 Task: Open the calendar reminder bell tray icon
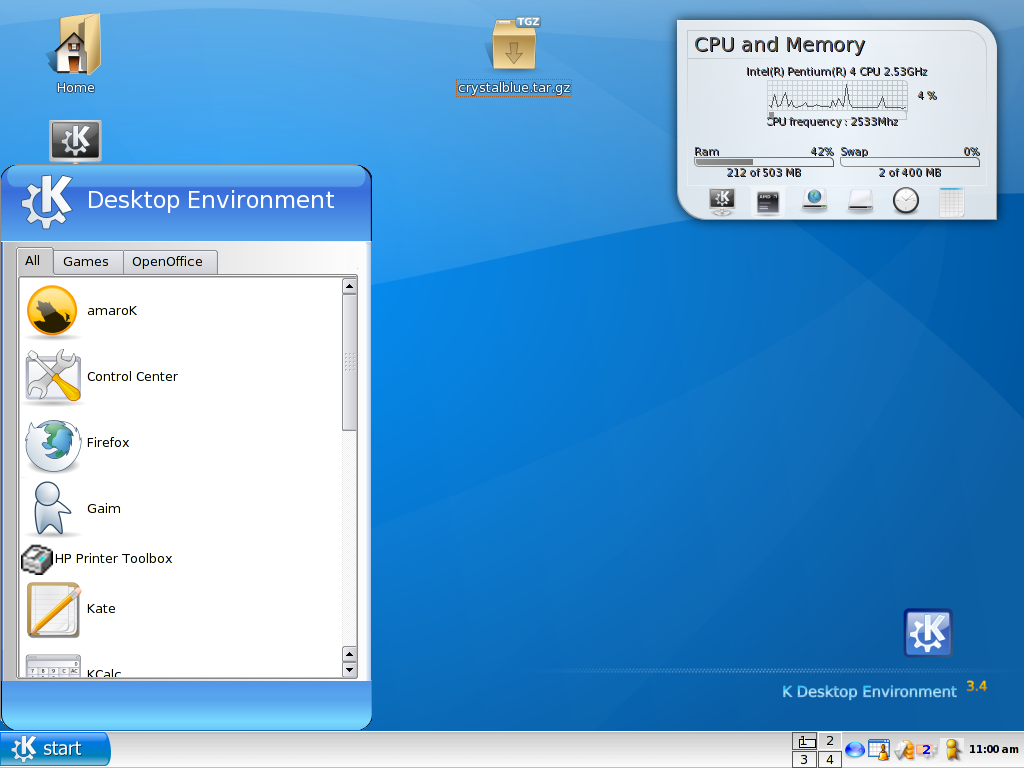click(879, 750)
